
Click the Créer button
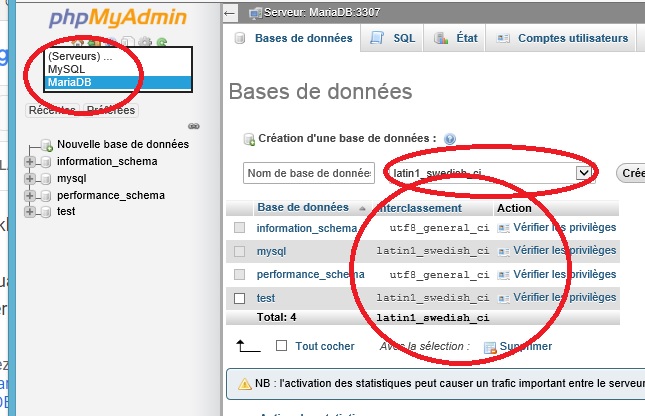pyautogui.click(x=631, y=173)
